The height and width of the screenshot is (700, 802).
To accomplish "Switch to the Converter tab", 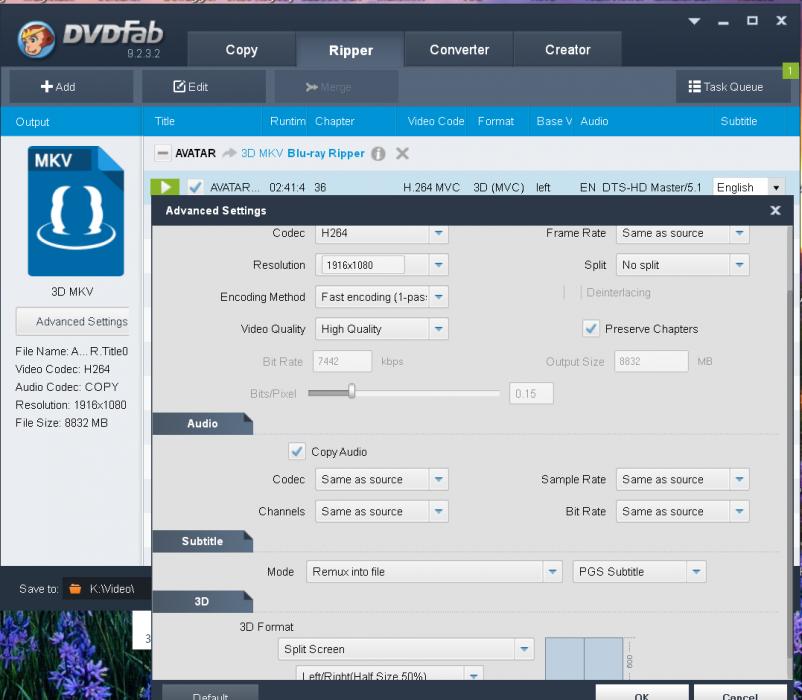I will tap(459, 50).
